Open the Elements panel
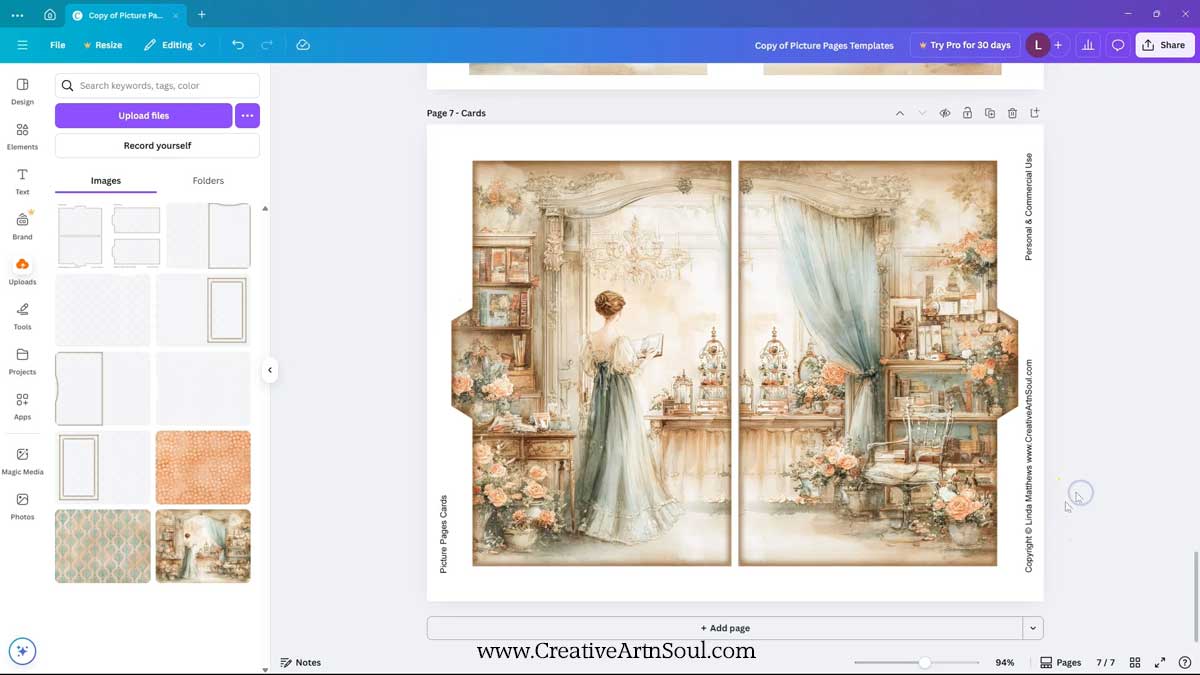Viewport: 1200px width, 675px height. coord(22,136)
